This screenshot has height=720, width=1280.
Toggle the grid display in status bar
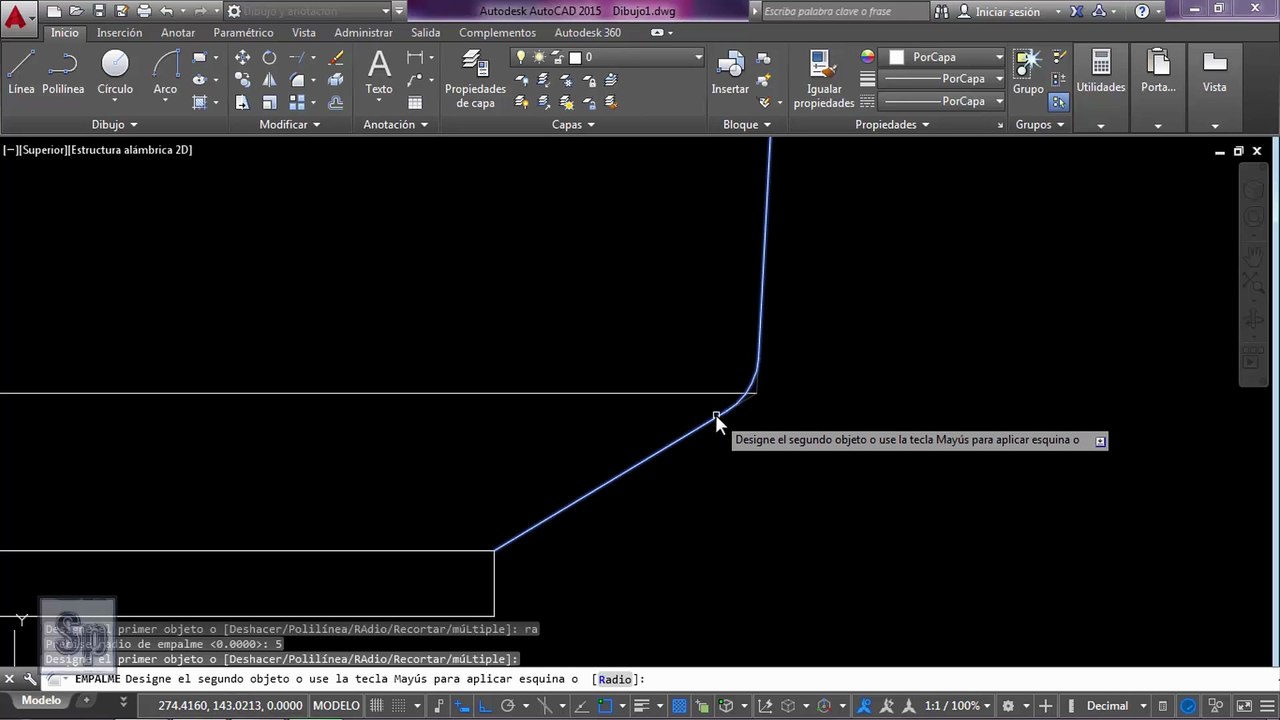(377, 706)
